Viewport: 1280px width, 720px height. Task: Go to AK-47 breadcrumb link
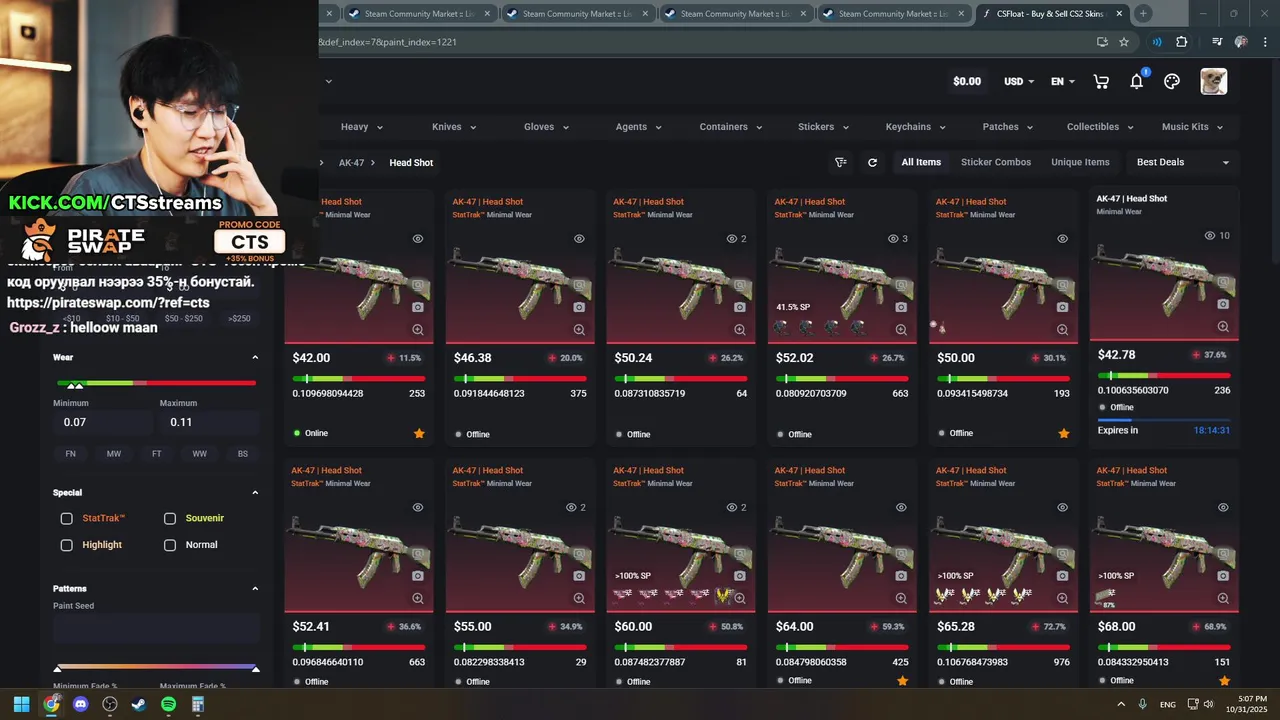[351, 162]
